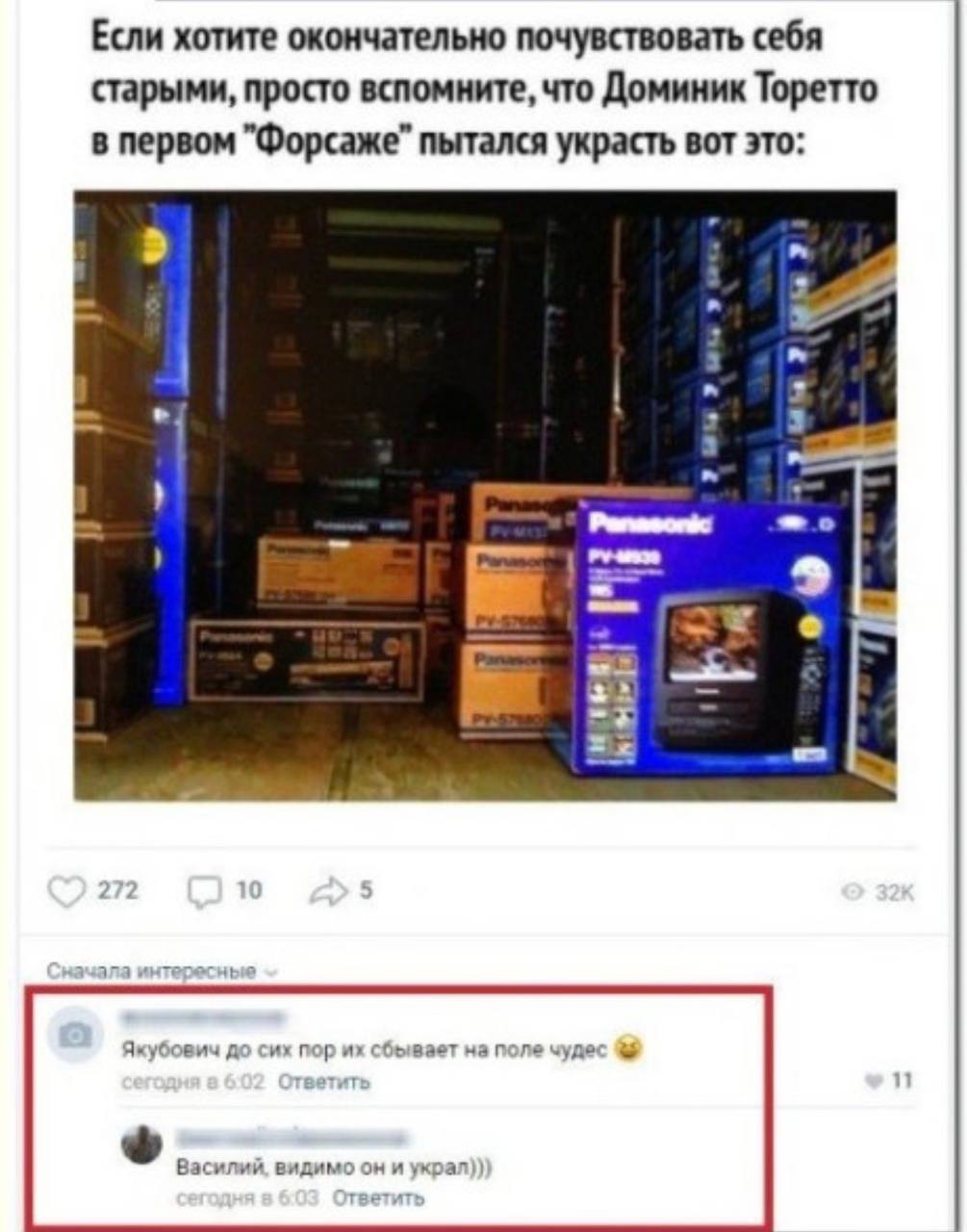Like the Якубович comment using small heart

(x=875, y=1081)
